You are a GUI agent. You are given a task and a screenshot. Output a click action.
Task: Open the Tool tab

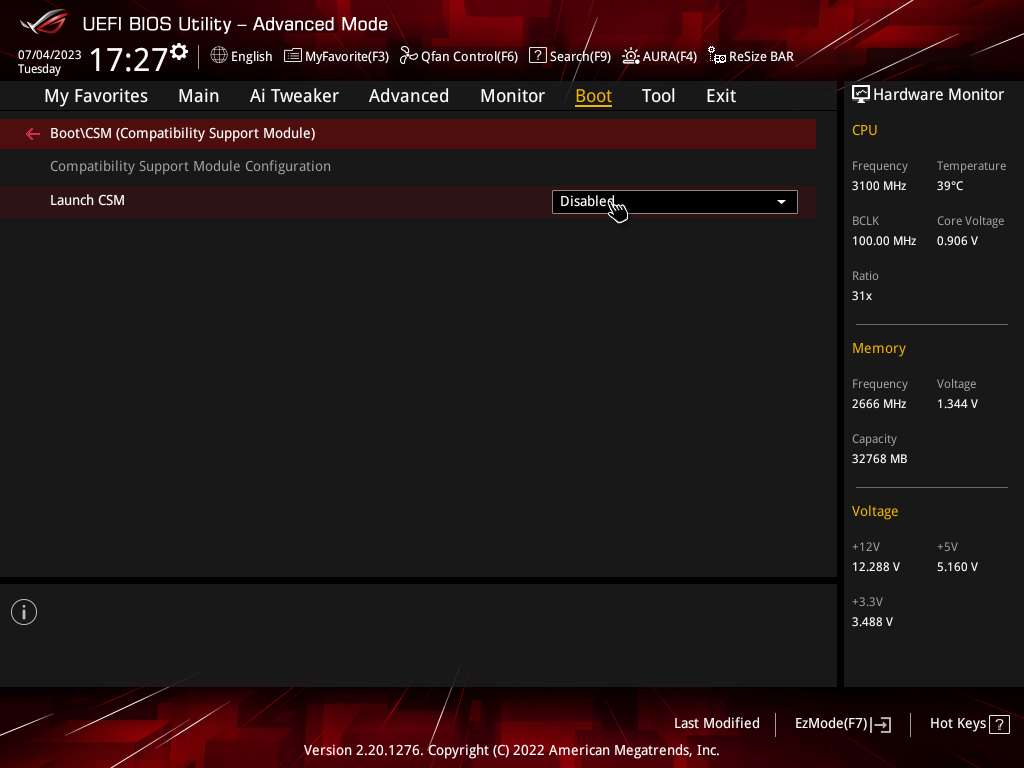click(658, 96)
